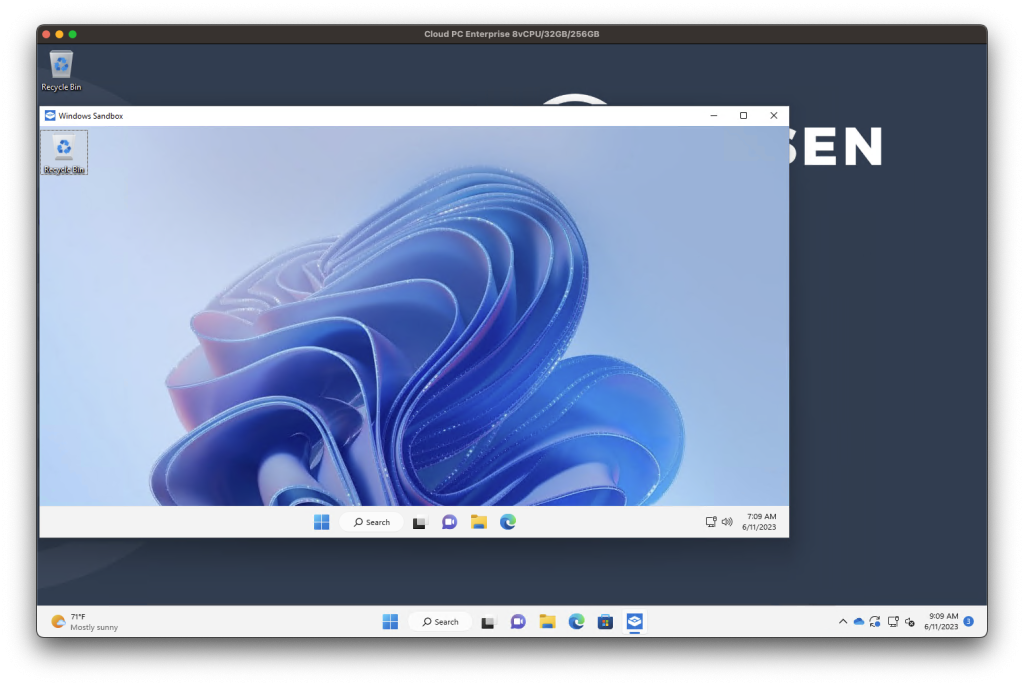This screenshot has height=686, width=1024.
Task: Open Start menu inside Windows Sandbox
Action: pos(321,522)
